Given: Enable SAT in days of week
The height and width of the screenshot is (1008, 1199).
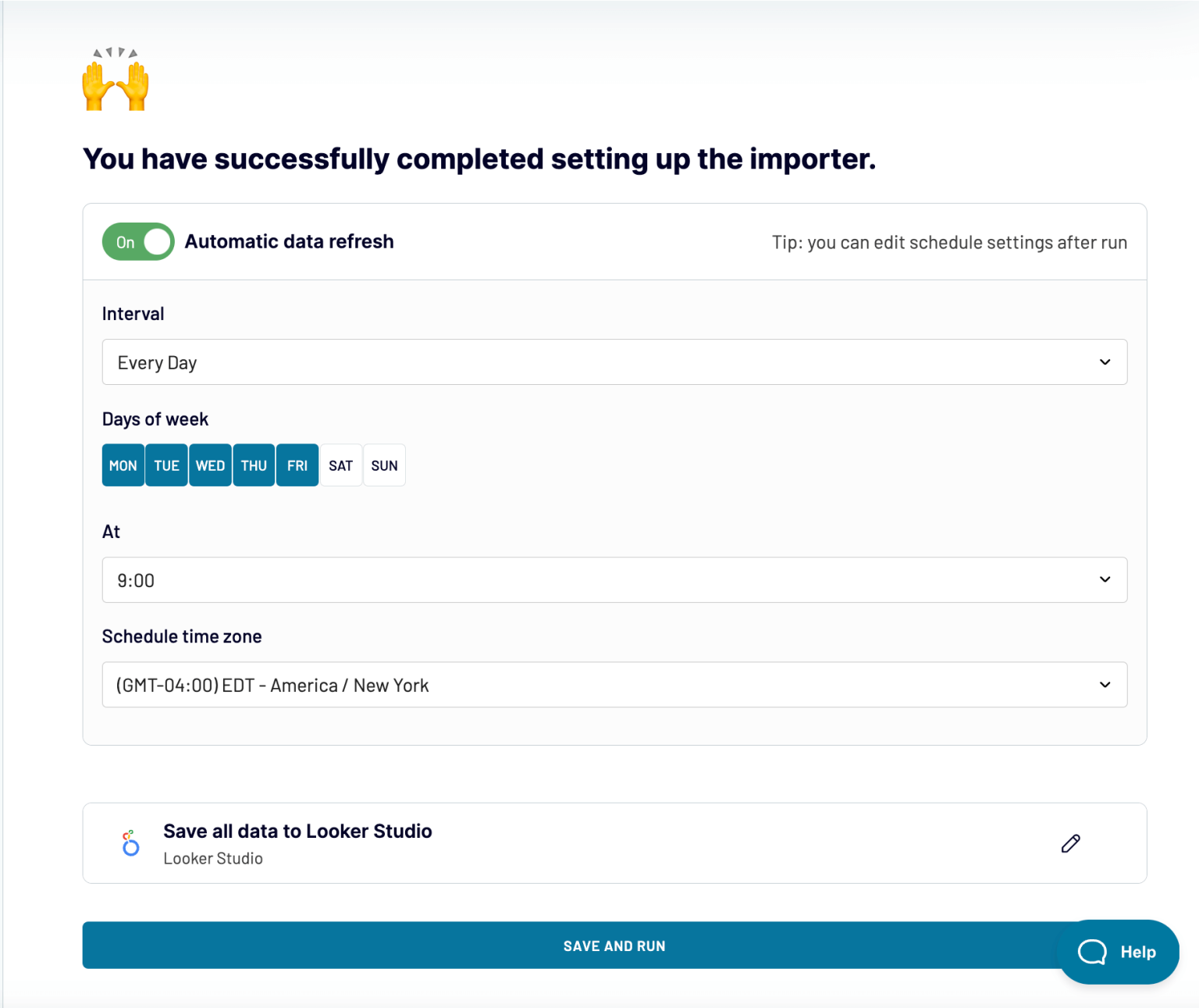Looking at the screenshot, I should coord(341,465).
